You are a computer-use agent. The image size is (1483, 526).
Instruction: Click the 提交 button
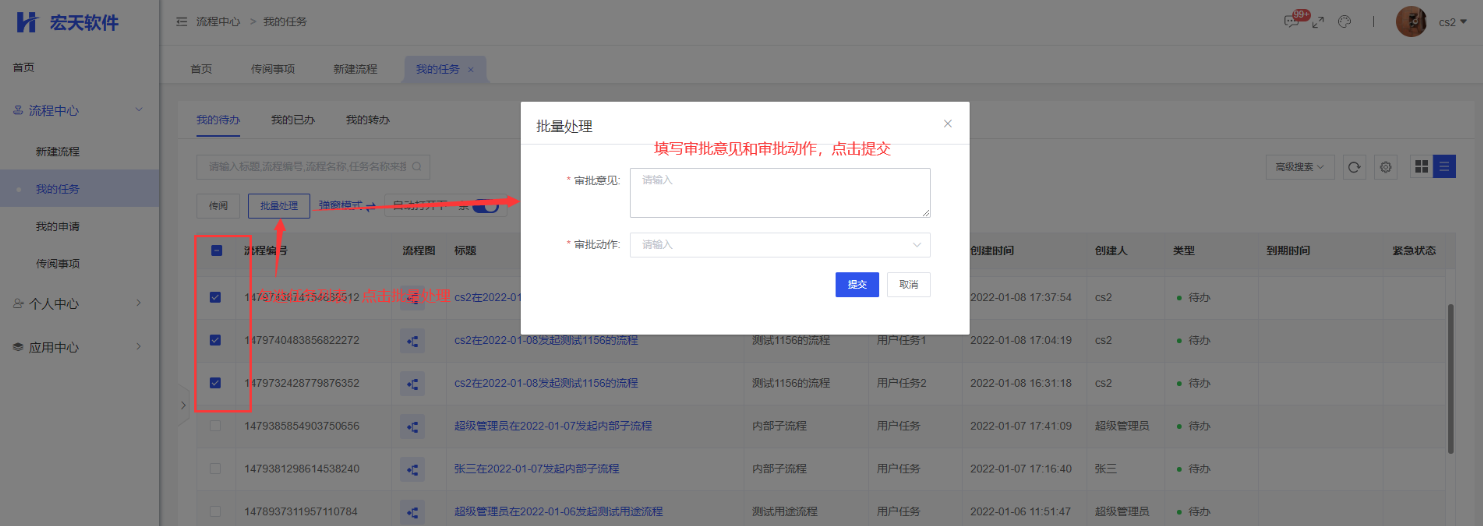pos(857,285)
